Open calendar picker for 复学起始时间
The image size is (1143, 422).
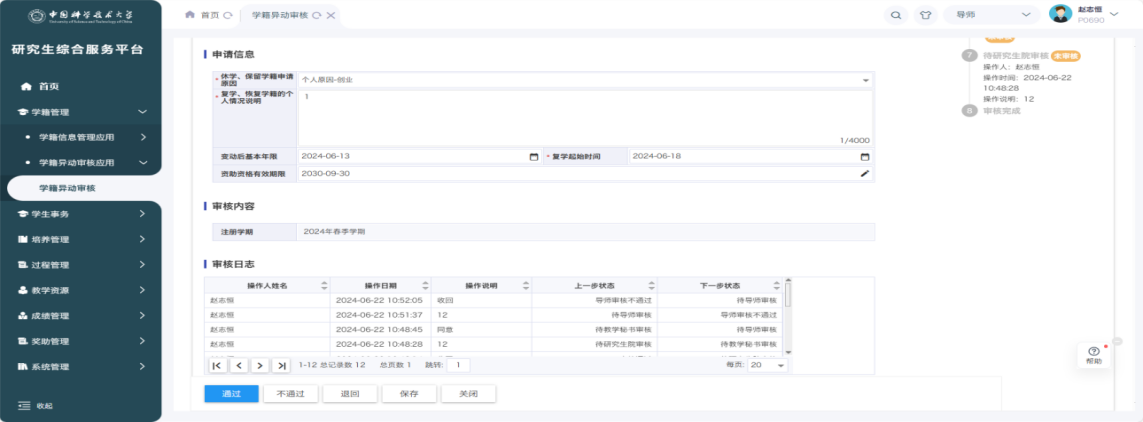pos(865,157)
